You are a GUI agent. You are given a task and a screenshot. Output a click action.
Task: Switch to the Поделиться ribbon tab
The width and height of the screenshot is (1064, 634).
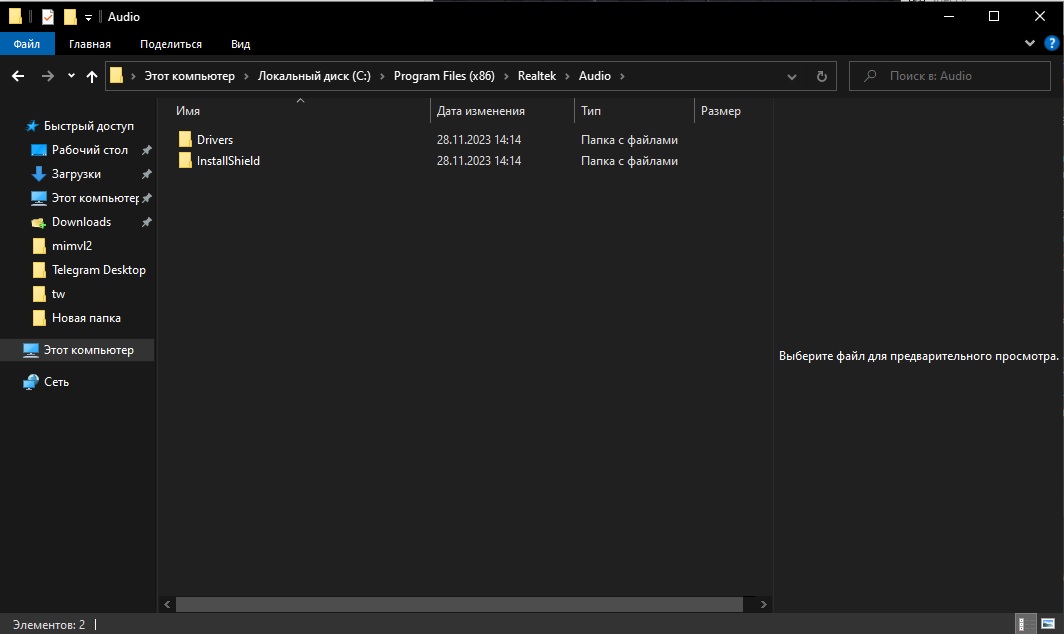[171, 44]
